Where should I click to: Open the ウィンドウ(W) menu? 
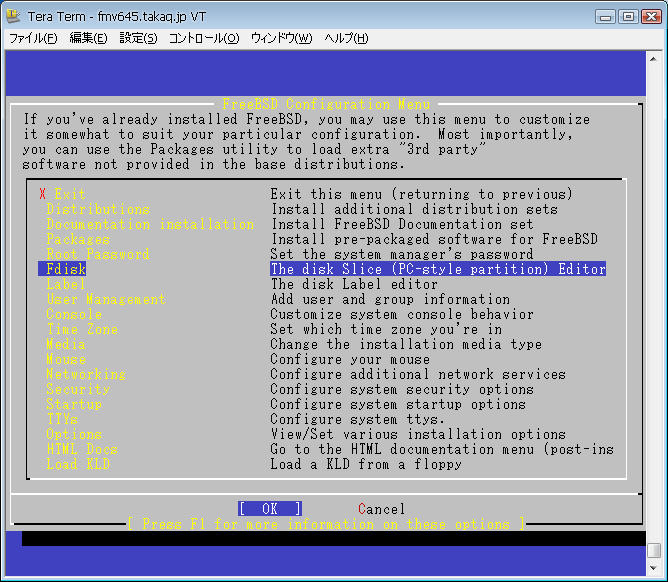coord(281,38)
